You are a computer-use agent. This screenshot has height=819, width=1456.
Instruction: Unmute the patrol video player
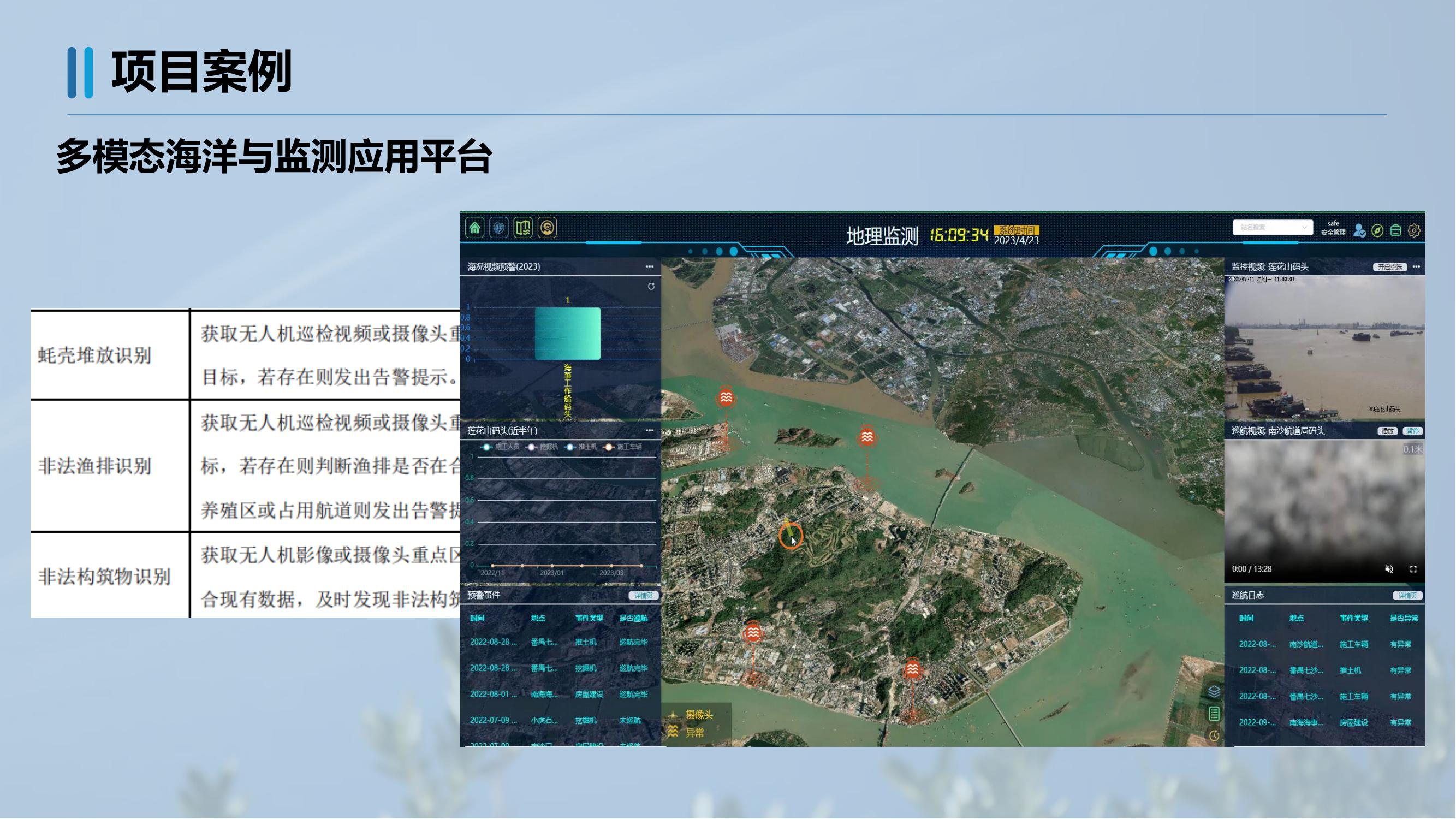tap(1389, 569)
